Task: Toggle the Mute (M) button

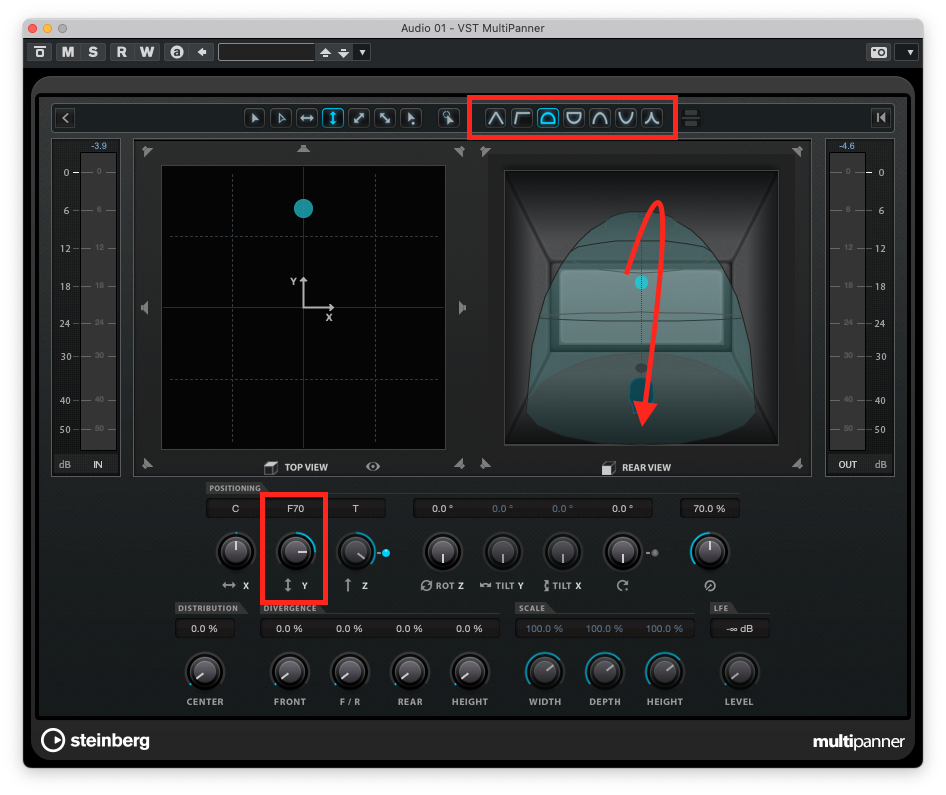Action: click(67, 52)
